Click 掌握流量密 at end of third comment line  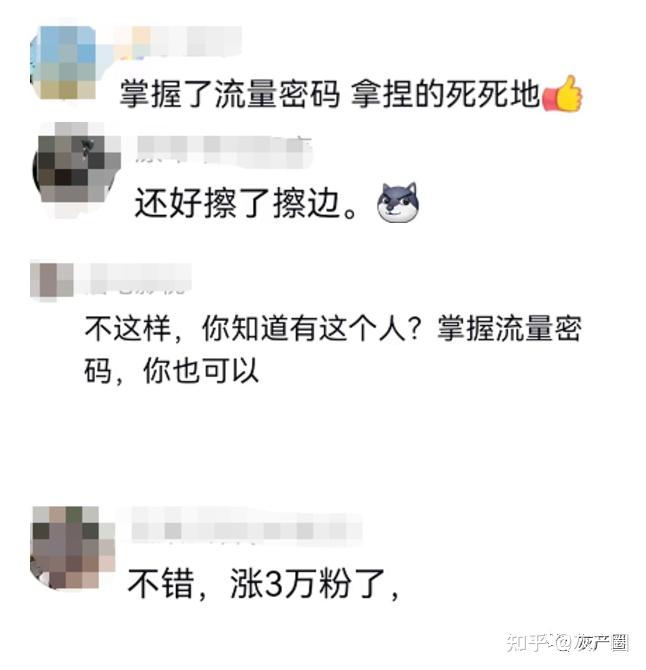click(x=509, y=329)
